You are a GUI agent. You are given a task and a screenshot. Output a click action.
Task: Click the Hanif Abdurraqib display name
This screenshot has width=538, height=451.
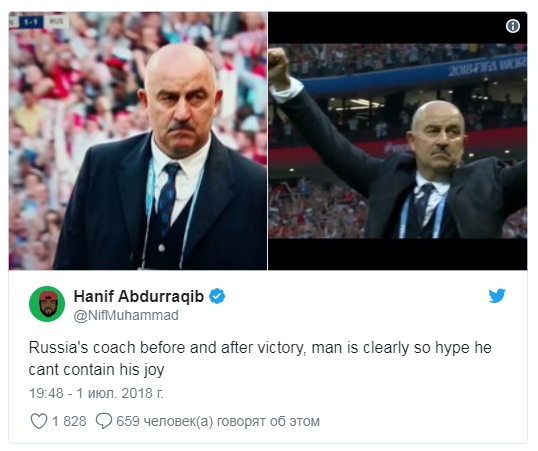pos(139,296)
